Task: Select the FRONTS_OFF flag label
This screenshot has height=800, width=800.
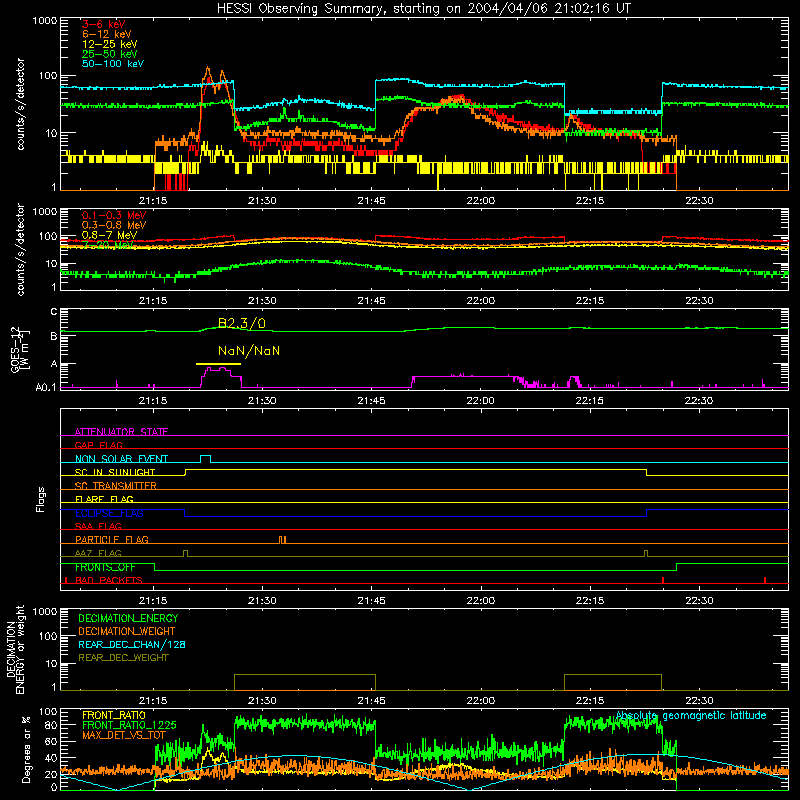Action: tap(105, 567)
